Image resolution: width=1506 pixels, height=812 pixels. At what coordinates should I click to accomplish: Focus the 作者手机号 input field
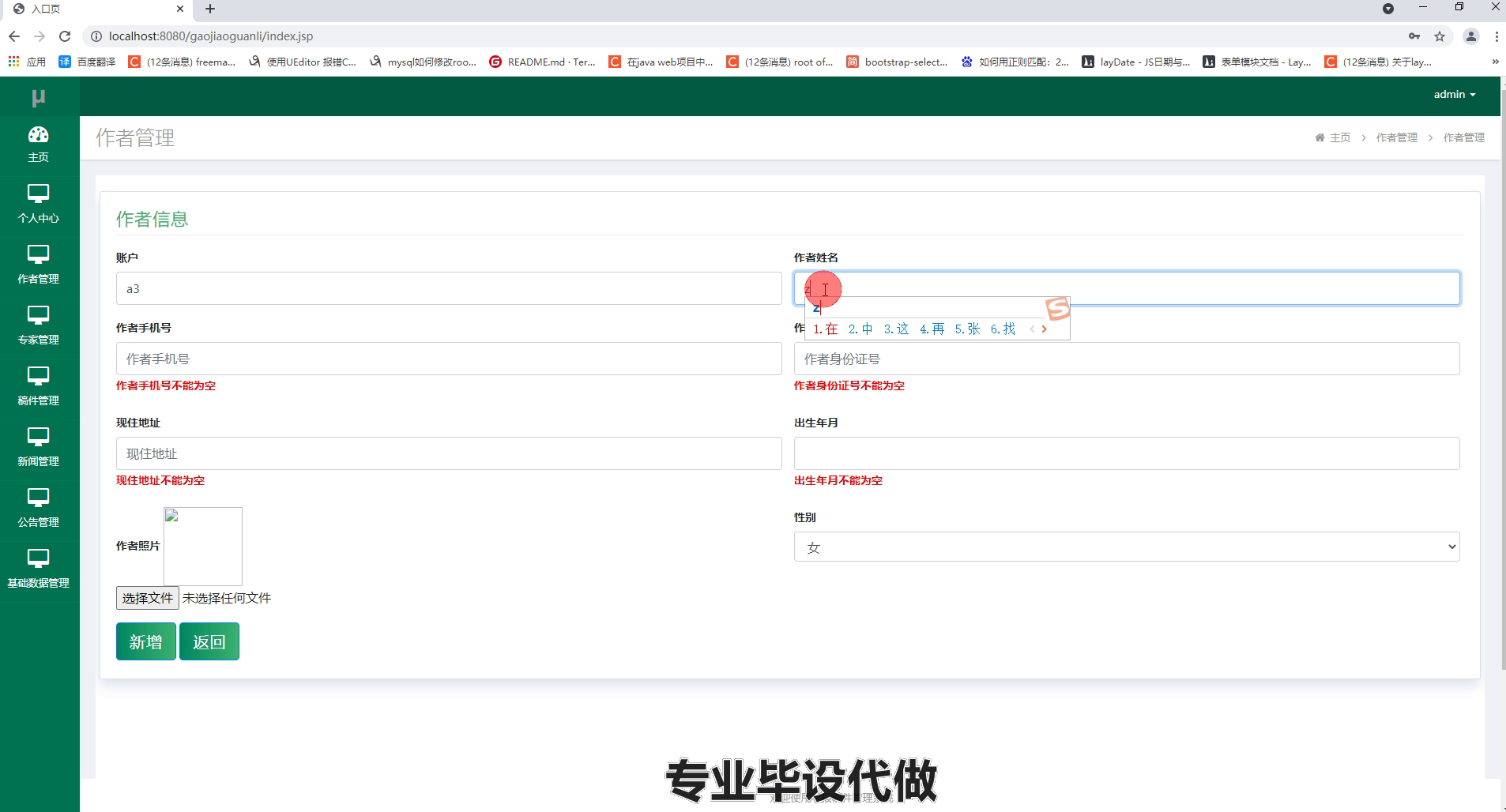click(449, 359)
